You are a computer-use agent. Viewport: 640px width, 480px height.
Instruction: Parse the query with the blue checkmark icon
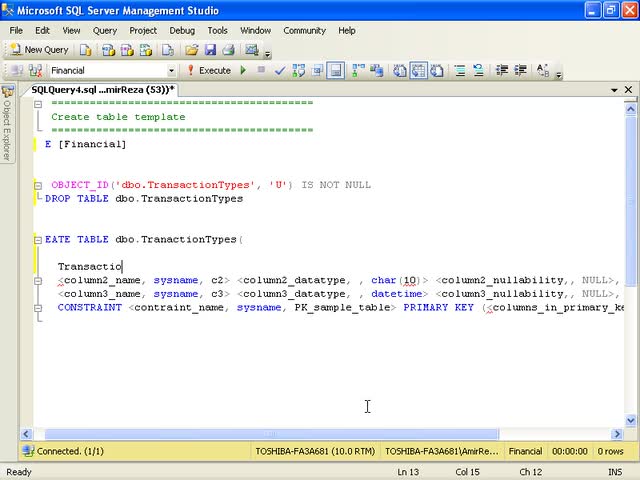coord(281,70)
